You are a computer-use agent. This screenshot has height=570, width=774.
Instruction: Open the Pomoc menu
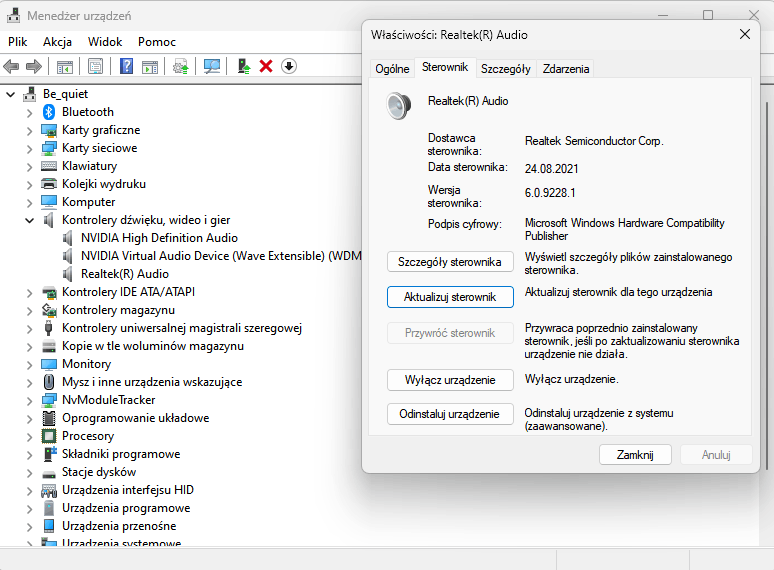pyautogui.click(x=157, y=42)
